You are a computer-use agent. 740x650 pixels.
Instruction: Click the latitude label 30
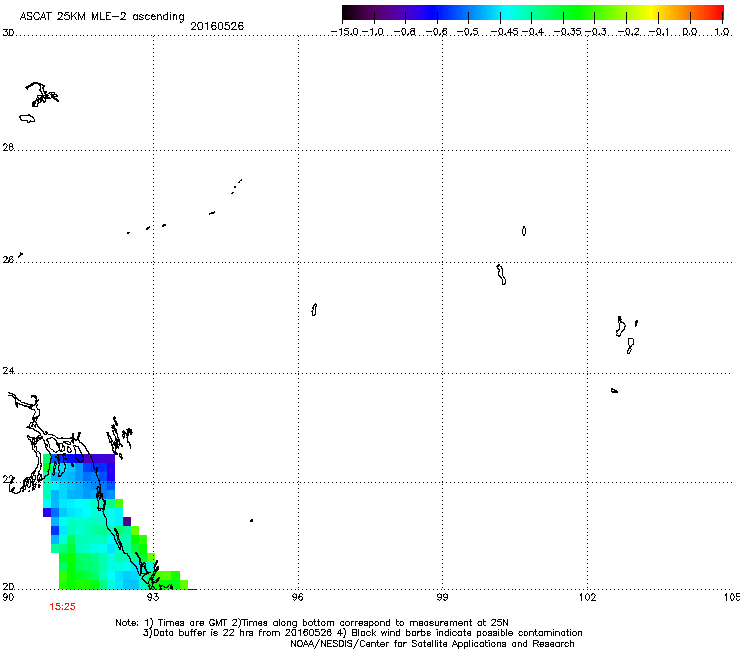(x=8, y=33)
